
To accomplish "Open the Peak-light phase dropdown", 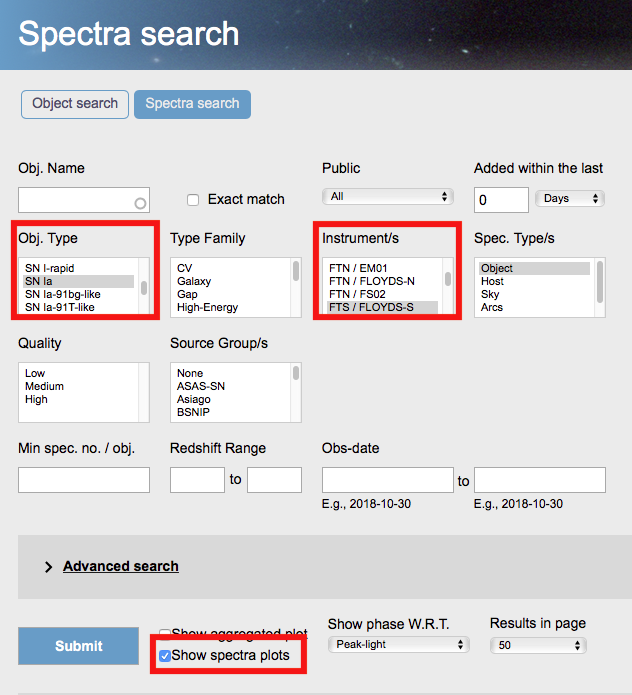I will pos(398,644).
